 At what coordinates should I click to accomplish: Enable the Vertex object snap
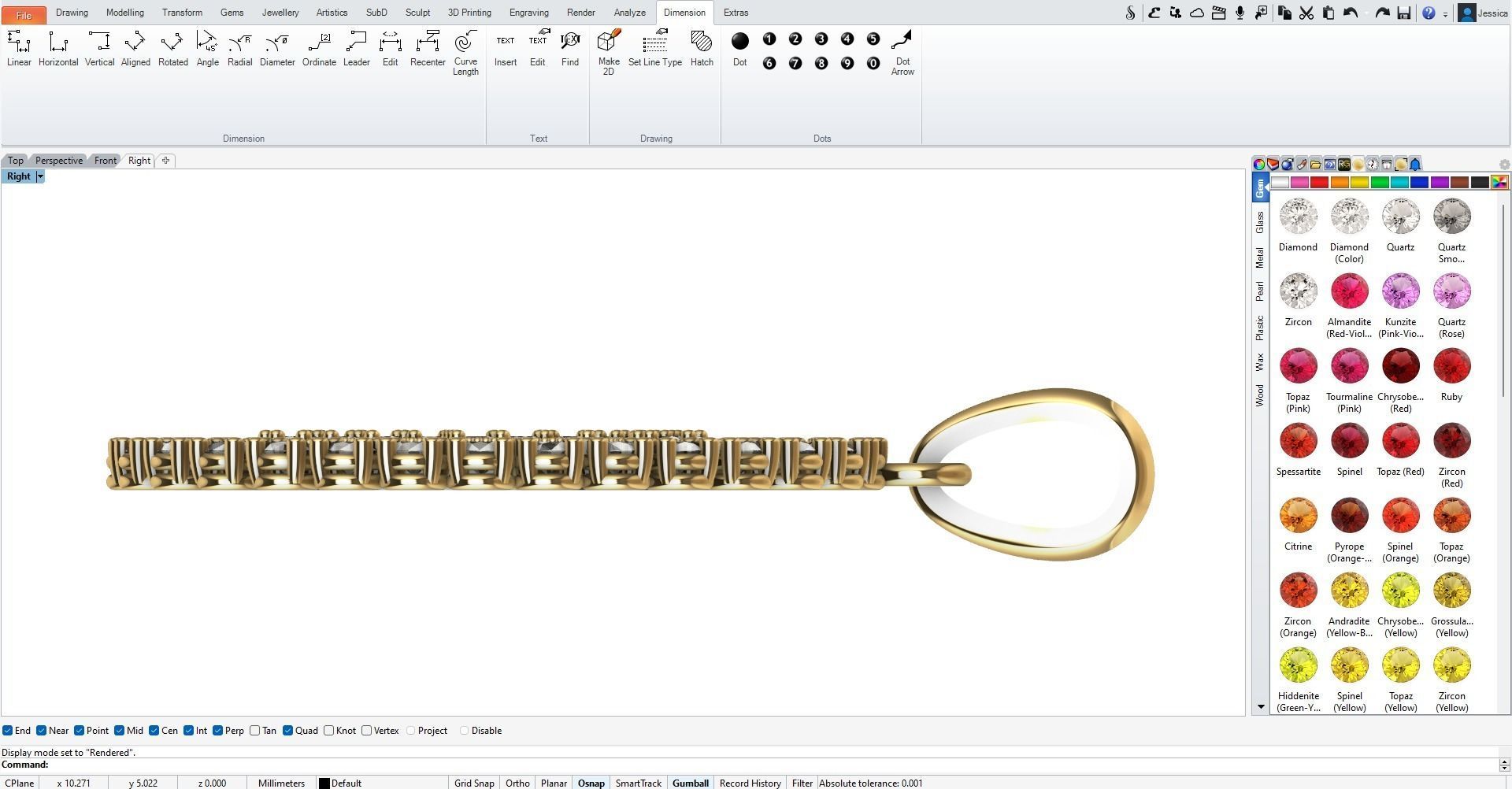click(x=367, y=731)
